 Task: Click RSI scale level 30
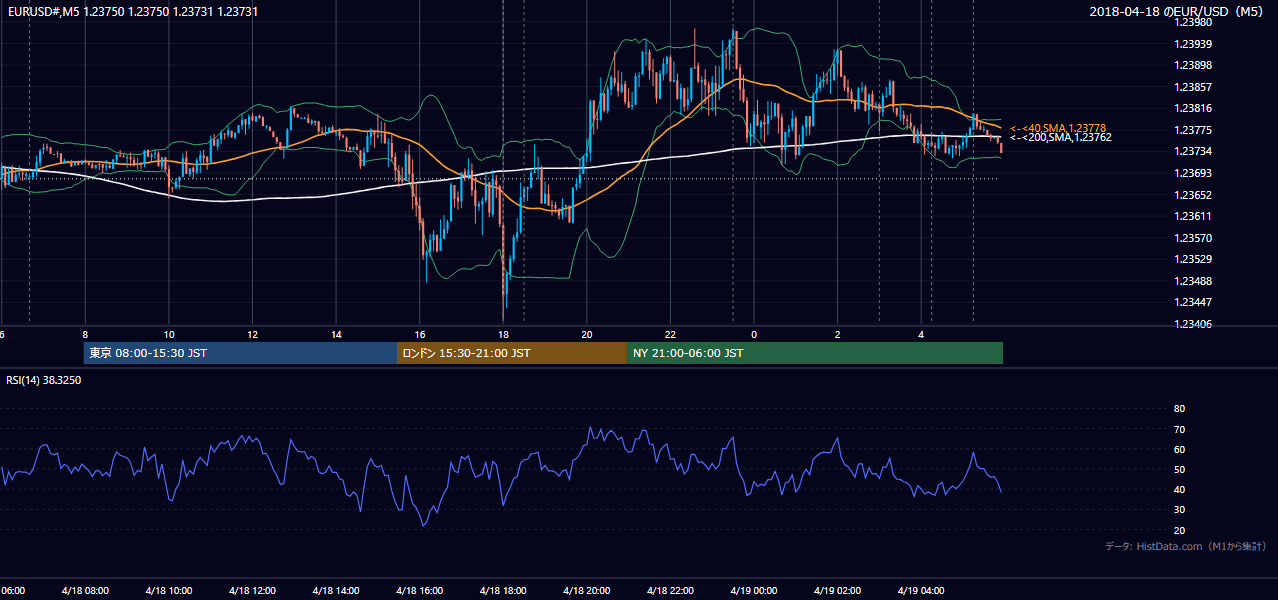(x=1179, y=510)
